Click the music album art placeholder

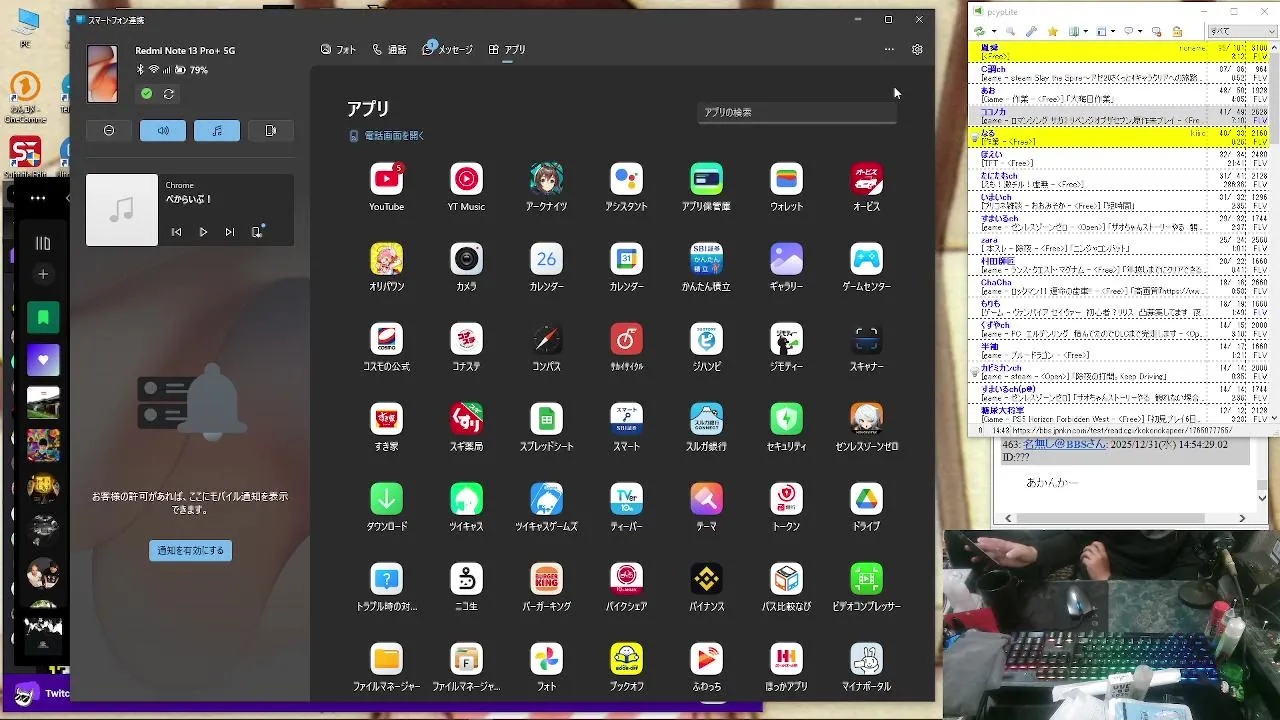click(x=122, y=210)
